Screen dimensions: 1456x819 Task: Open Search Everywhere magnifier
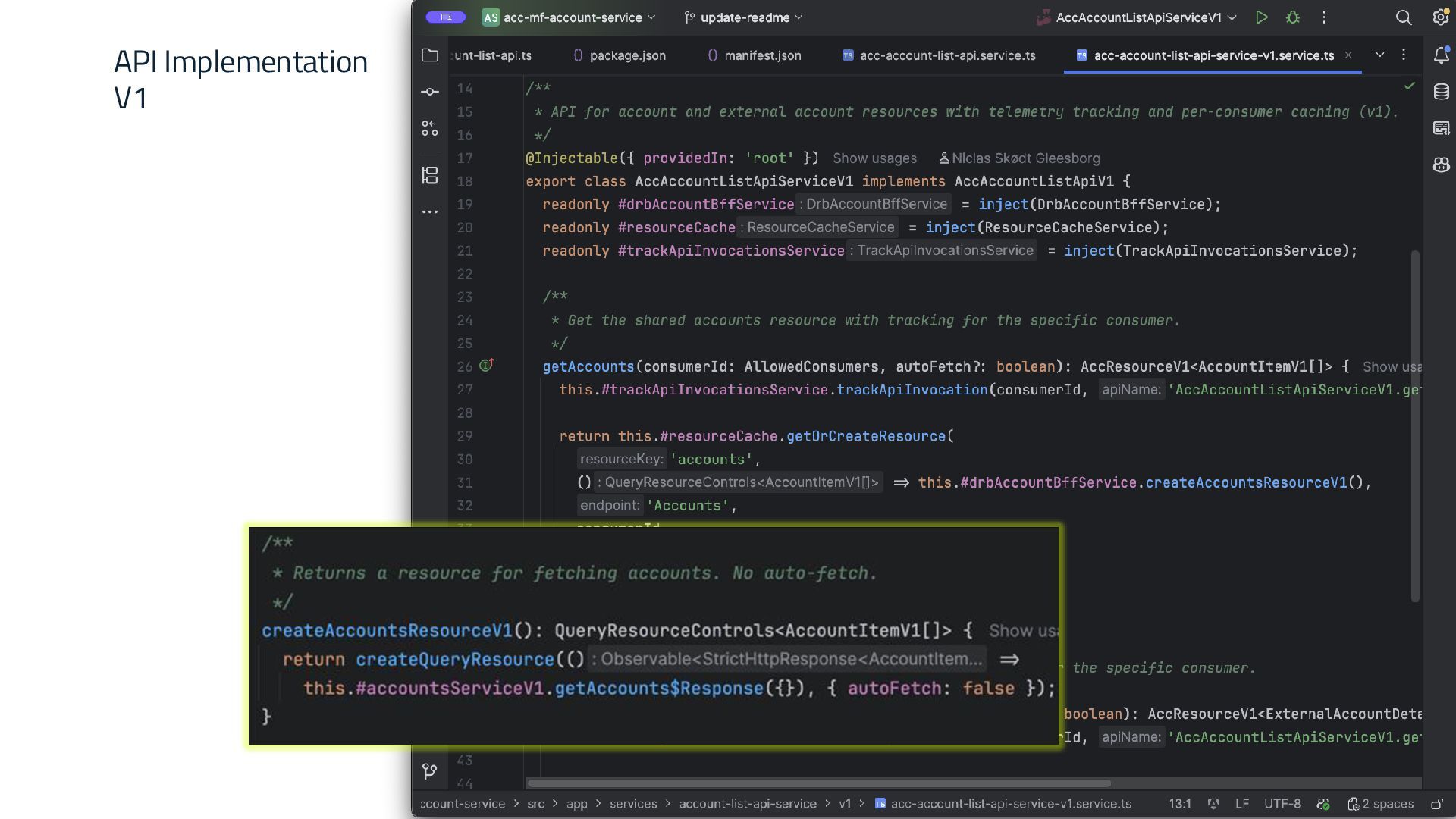click(x=1404, y=17)
